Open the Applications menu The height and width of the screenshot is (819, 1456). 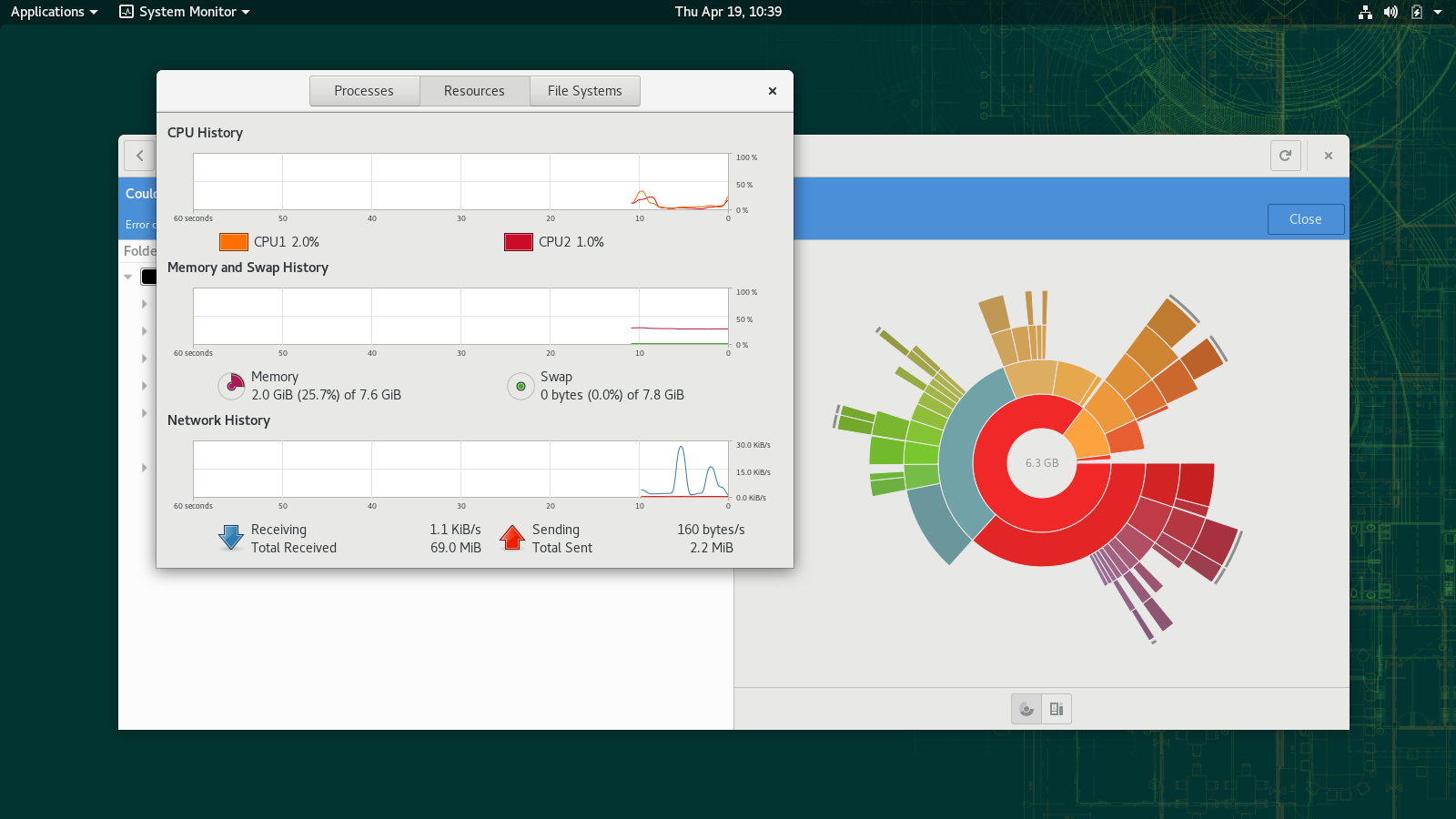(54, 12)
